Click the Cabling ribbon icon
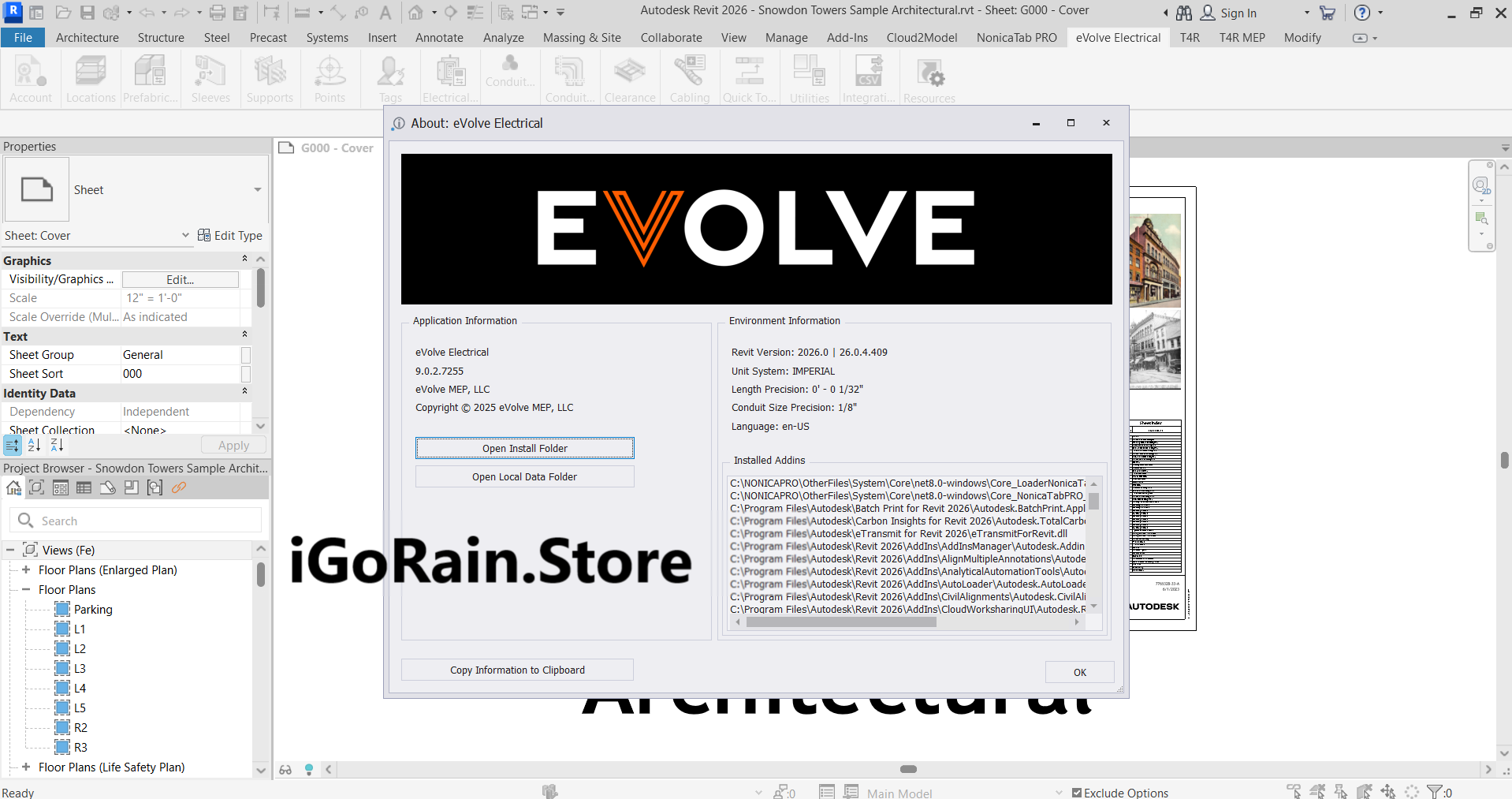Viewport: 1512px width, 799px height. point(689,78)
